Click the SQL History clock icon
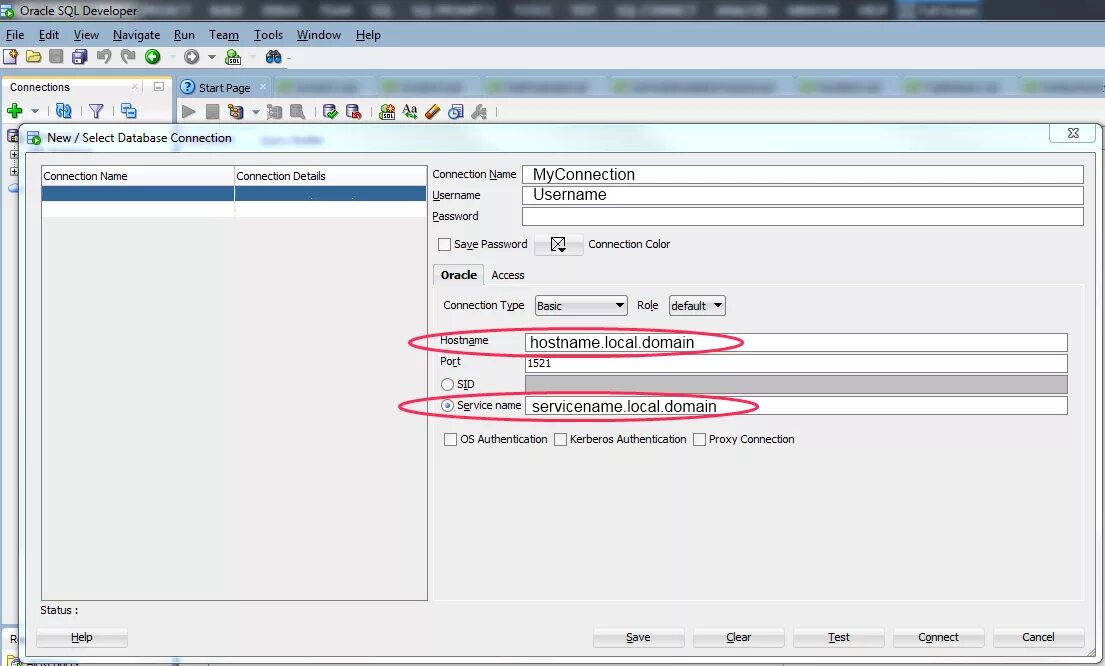This screenshot has width=1105, height=666. coord(456,111)
